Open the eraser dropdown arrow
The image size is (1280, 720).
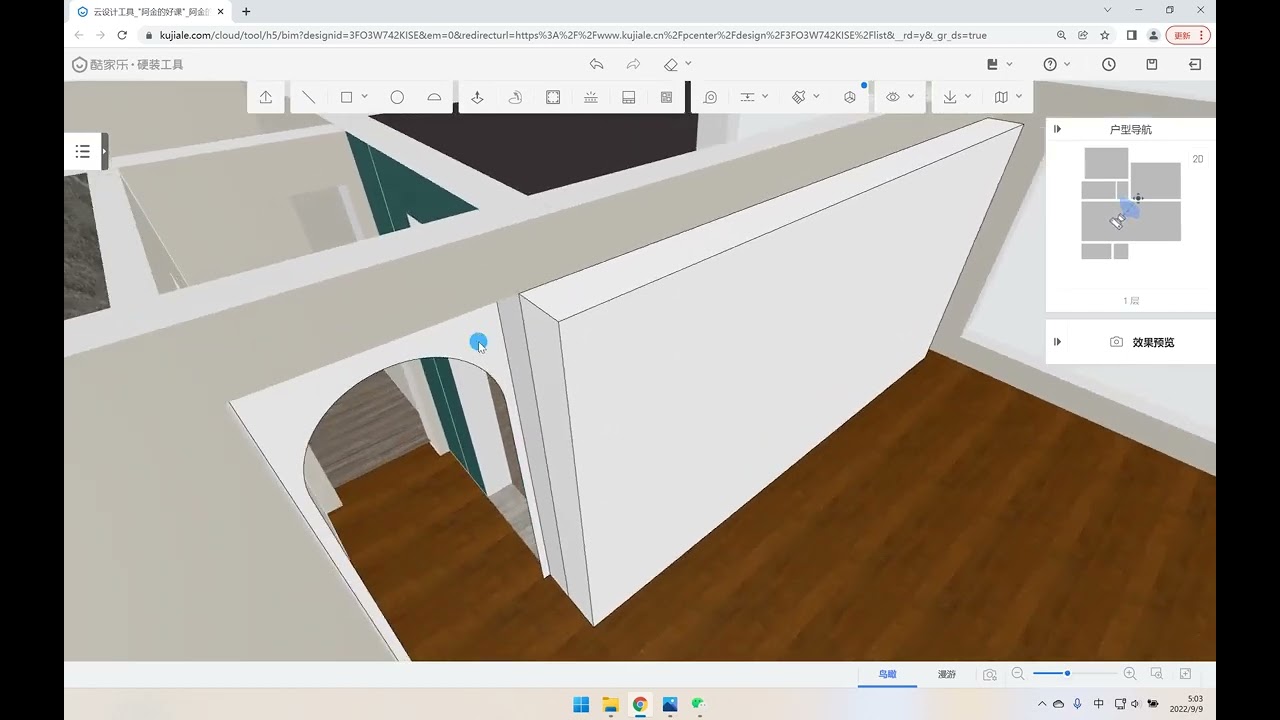click(x=688, y=64)
